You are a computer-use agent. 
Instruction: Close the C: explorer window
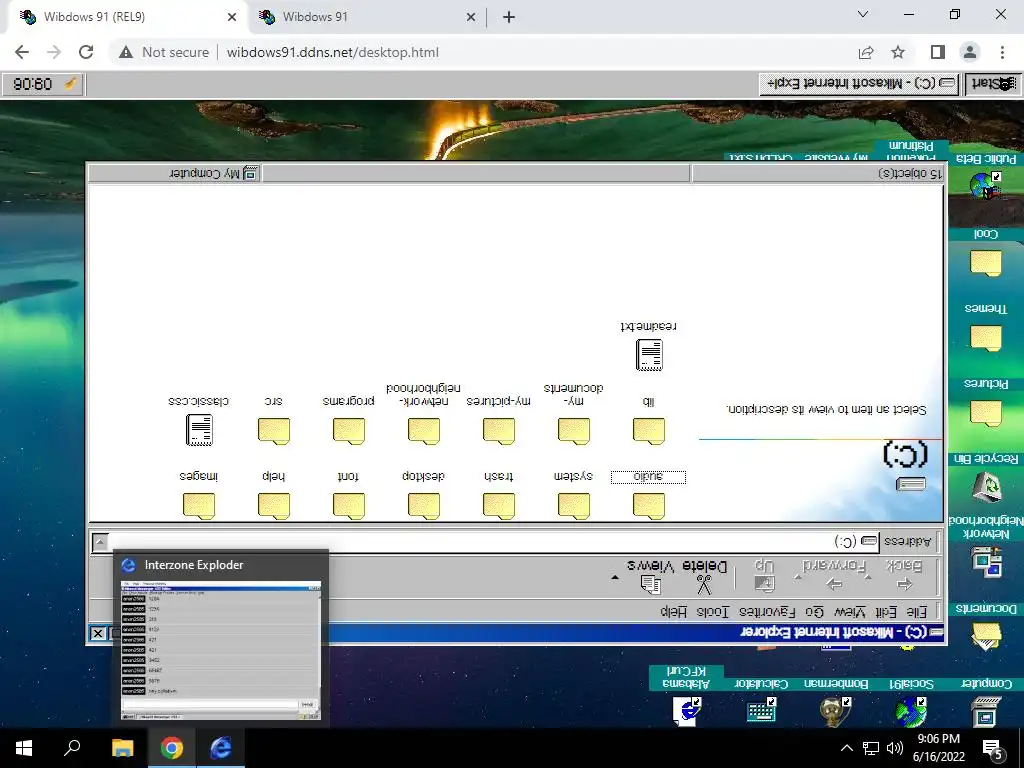[x=97, y=633]
